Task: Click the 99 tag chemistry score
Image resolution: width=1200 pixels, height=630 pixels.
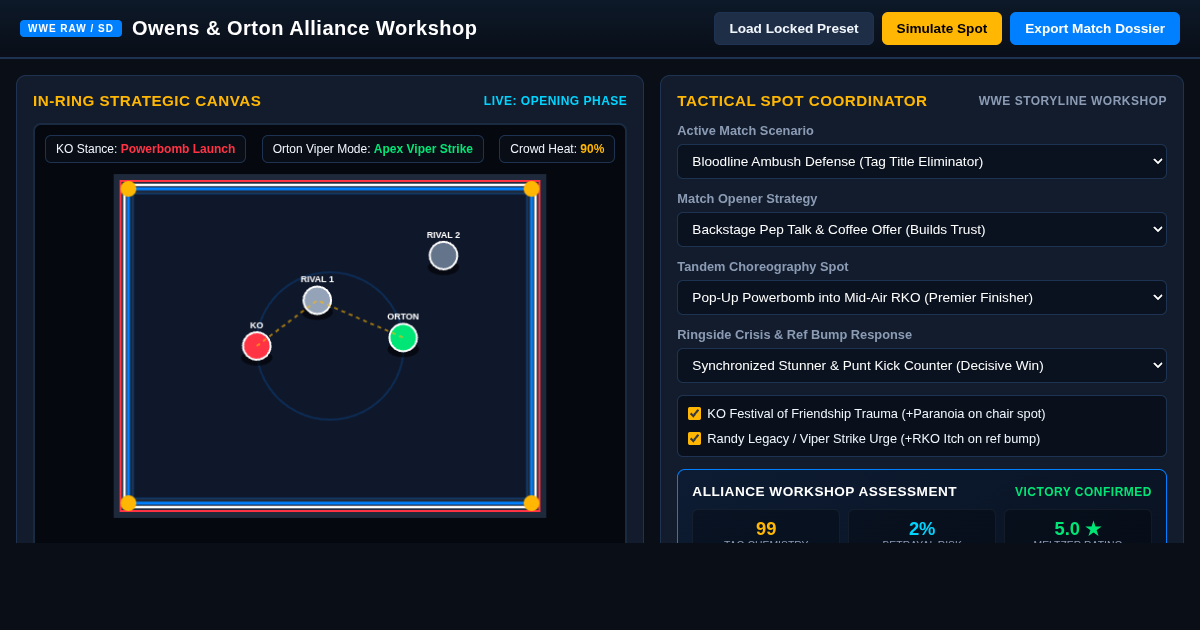Action: [766, 529]
